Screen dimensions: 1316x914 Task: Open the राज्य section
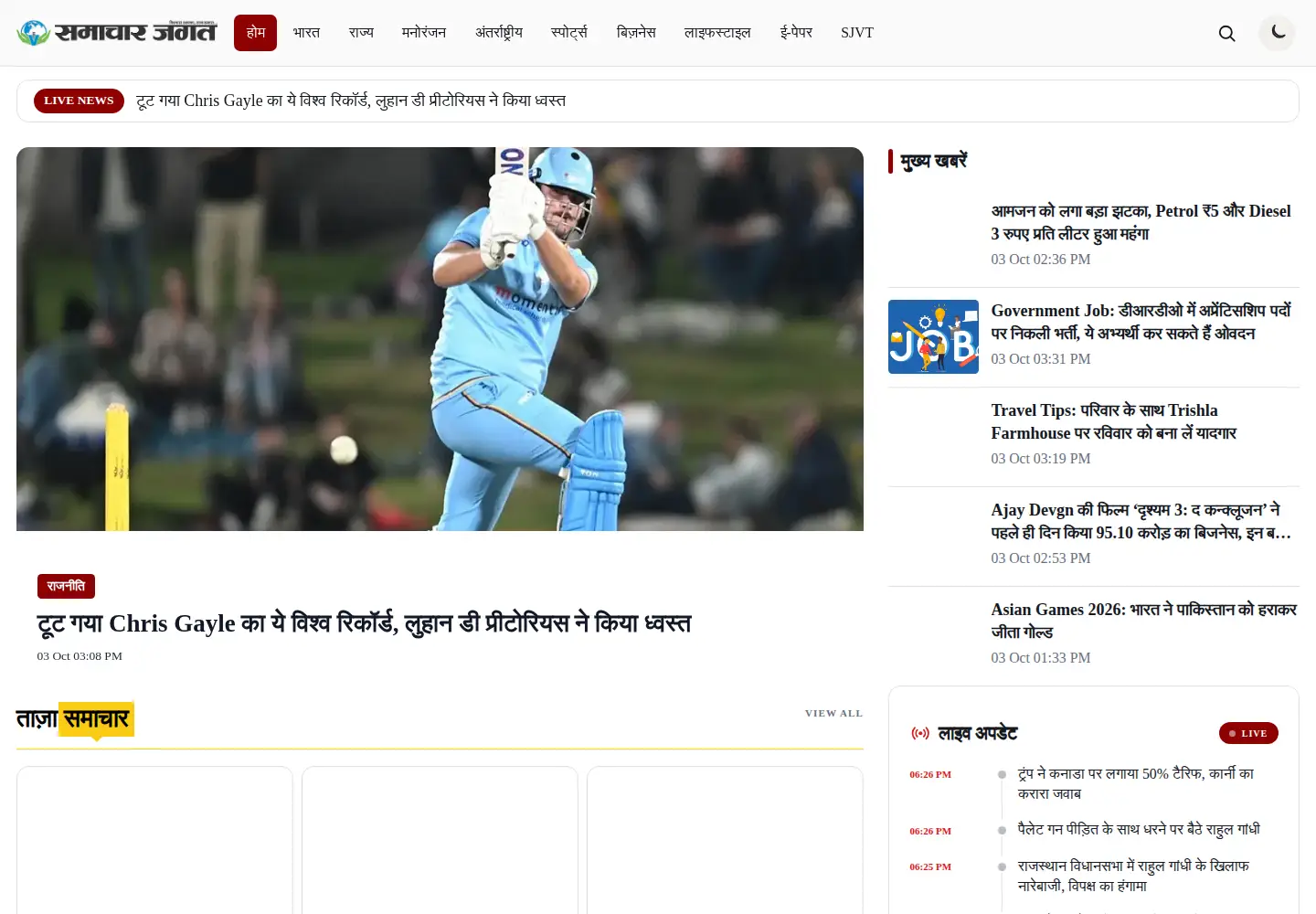(361, 33)
